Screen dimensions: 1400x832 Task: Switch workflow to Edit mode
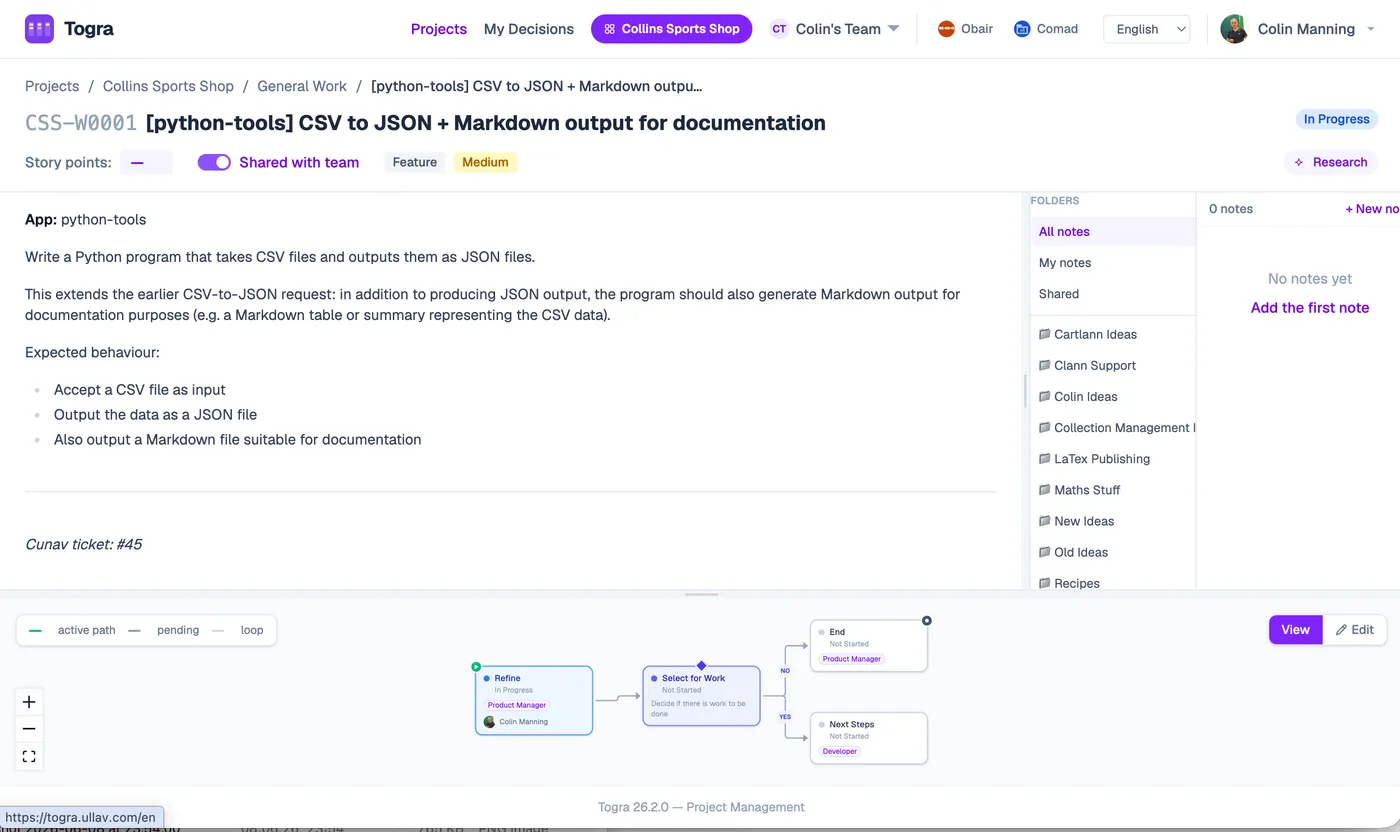pyautogui.click(x=1355, y=630)
